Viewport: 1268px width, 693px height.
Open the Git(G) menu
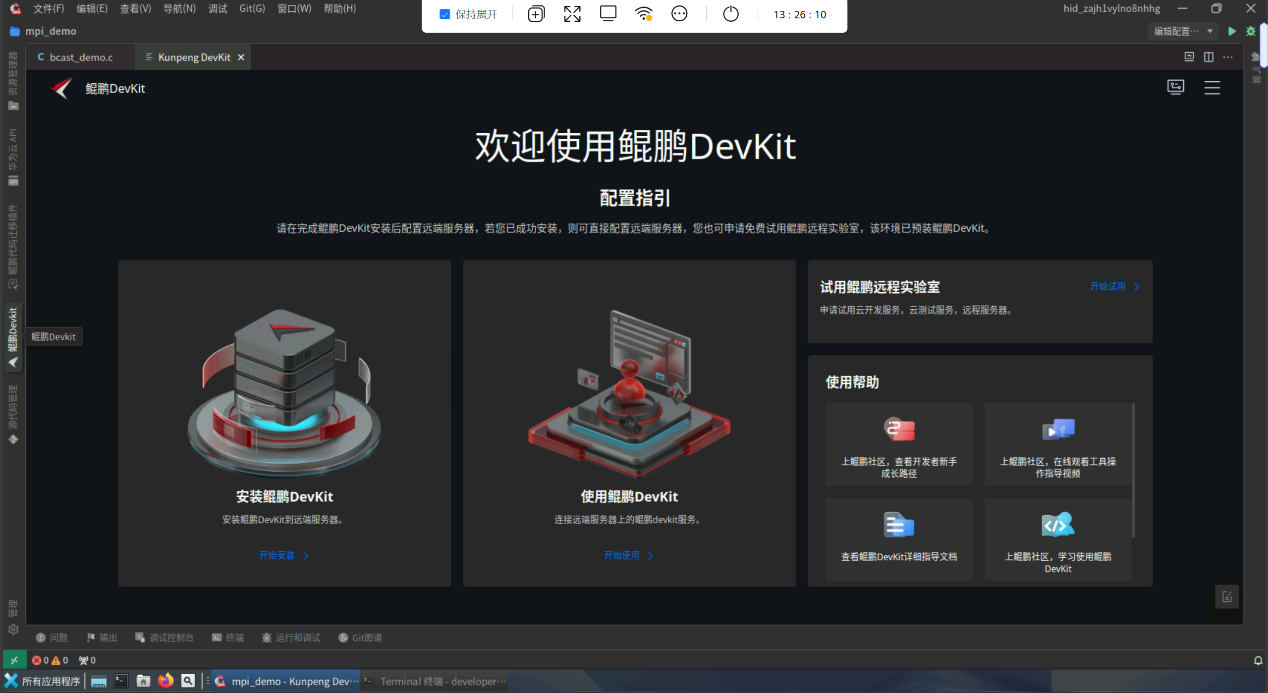252,8
